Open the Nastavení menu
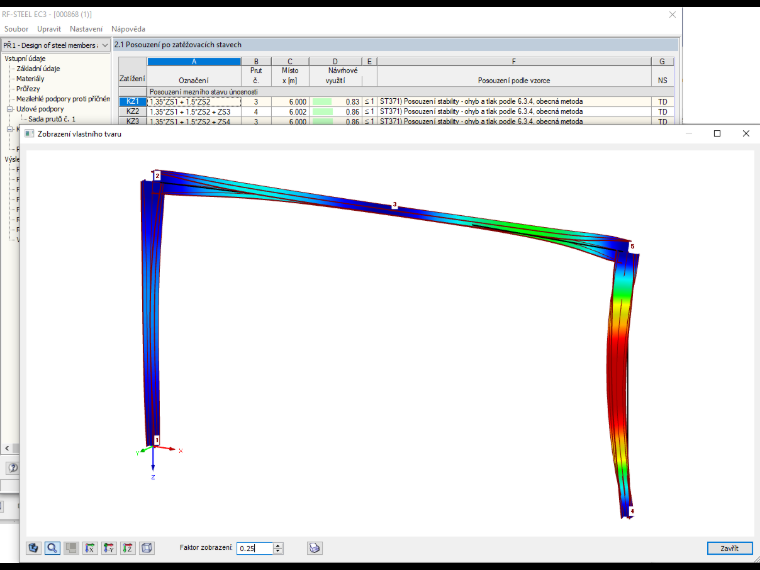The width and height of the screenshot is (760, 570). pyautogui.click(x=86, y=29)
